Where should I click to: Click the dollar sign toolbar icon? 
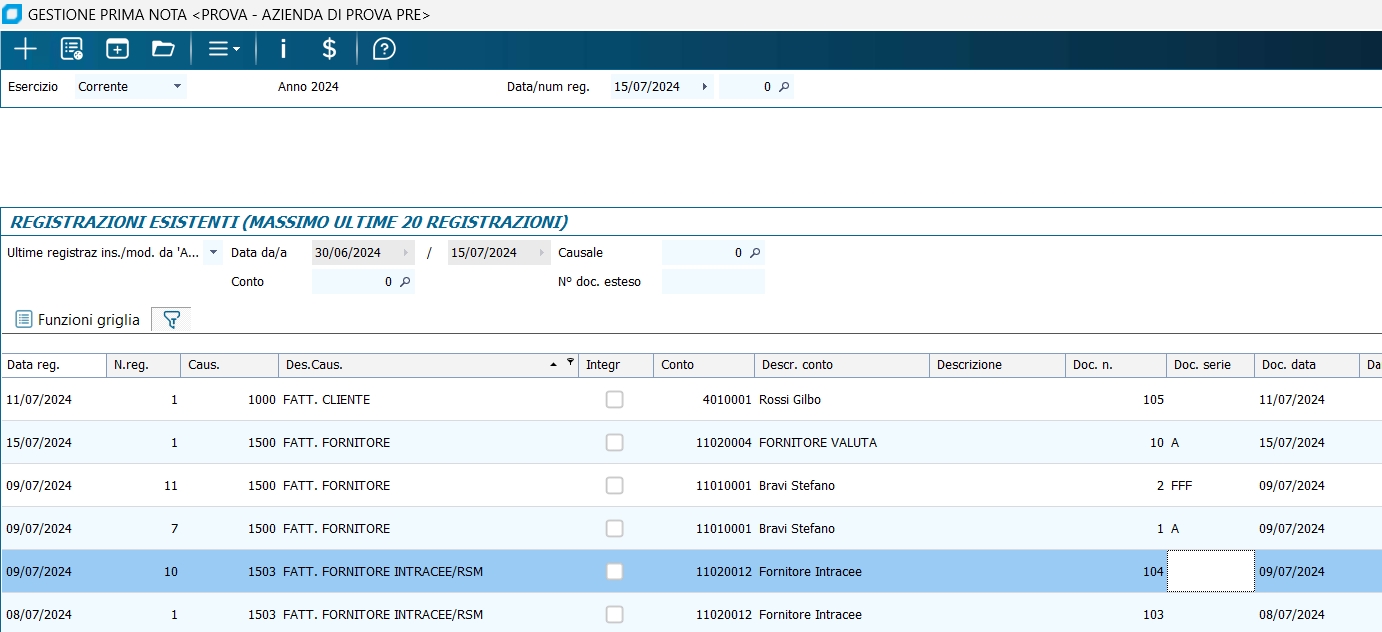[329, 49]
